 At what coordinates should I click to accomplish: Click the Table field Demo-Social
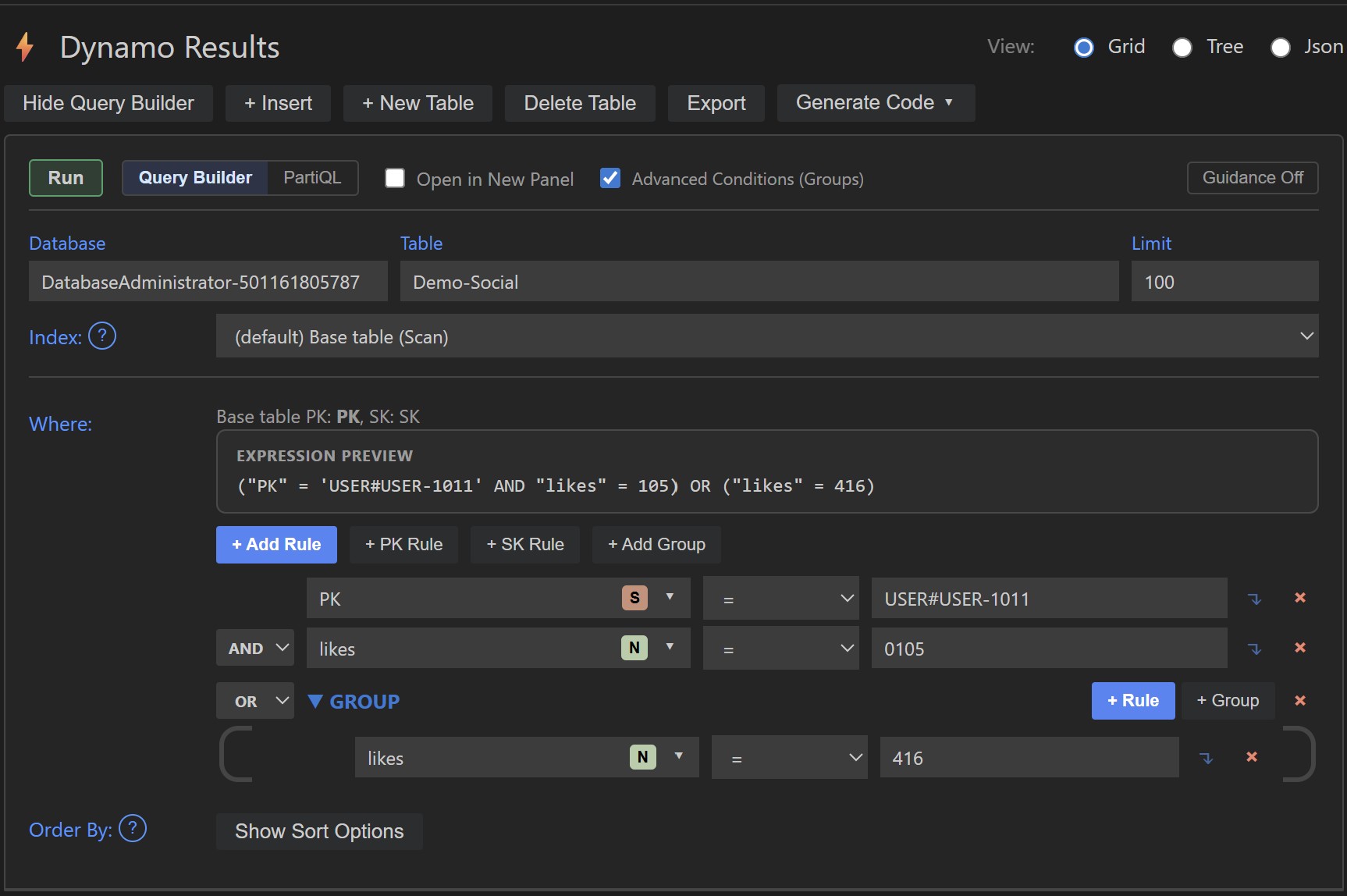[x=759, y=282]
